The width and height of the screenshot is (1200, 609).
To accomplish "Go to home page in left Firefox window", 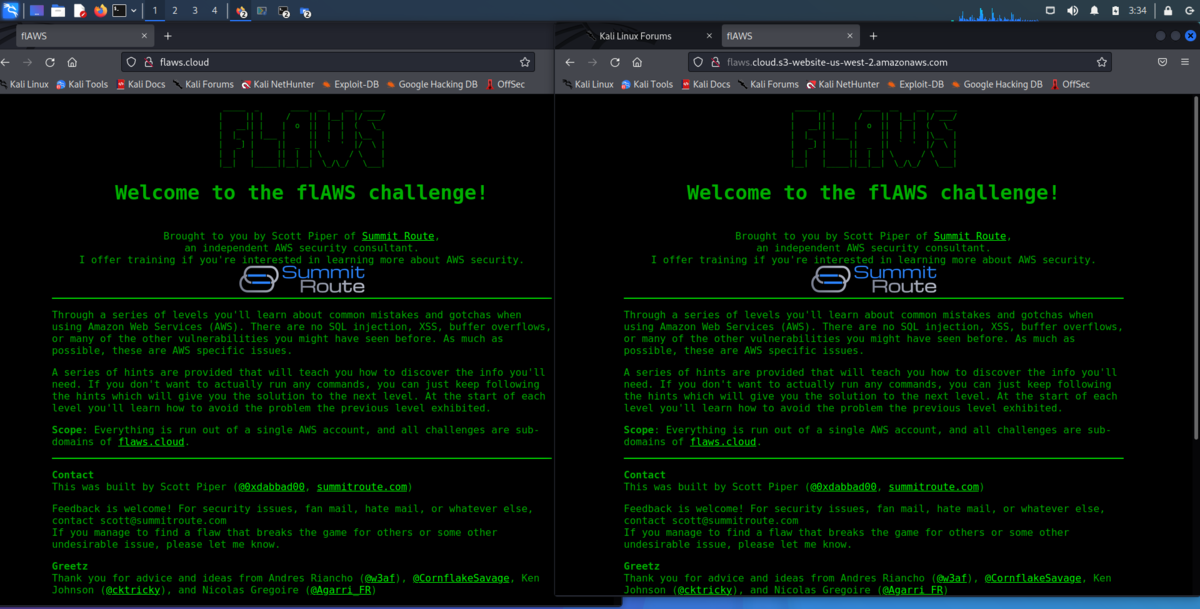I will (x=72, y=62).
